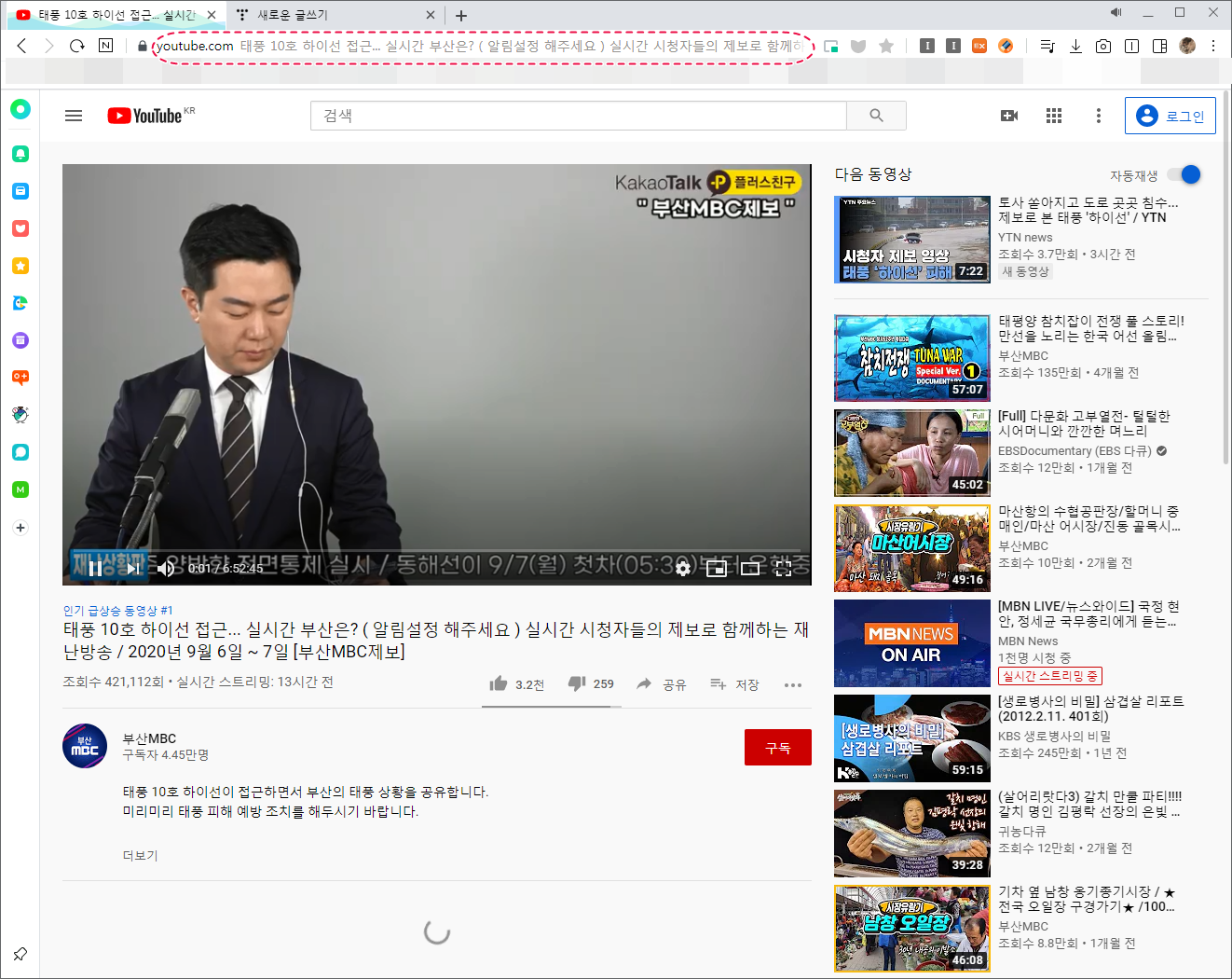Image resolution: width=1232 pixels, height=979 pixels.
Task: Open 인기 급상승 동영상 #1 link
Action: tap(117, 611)
